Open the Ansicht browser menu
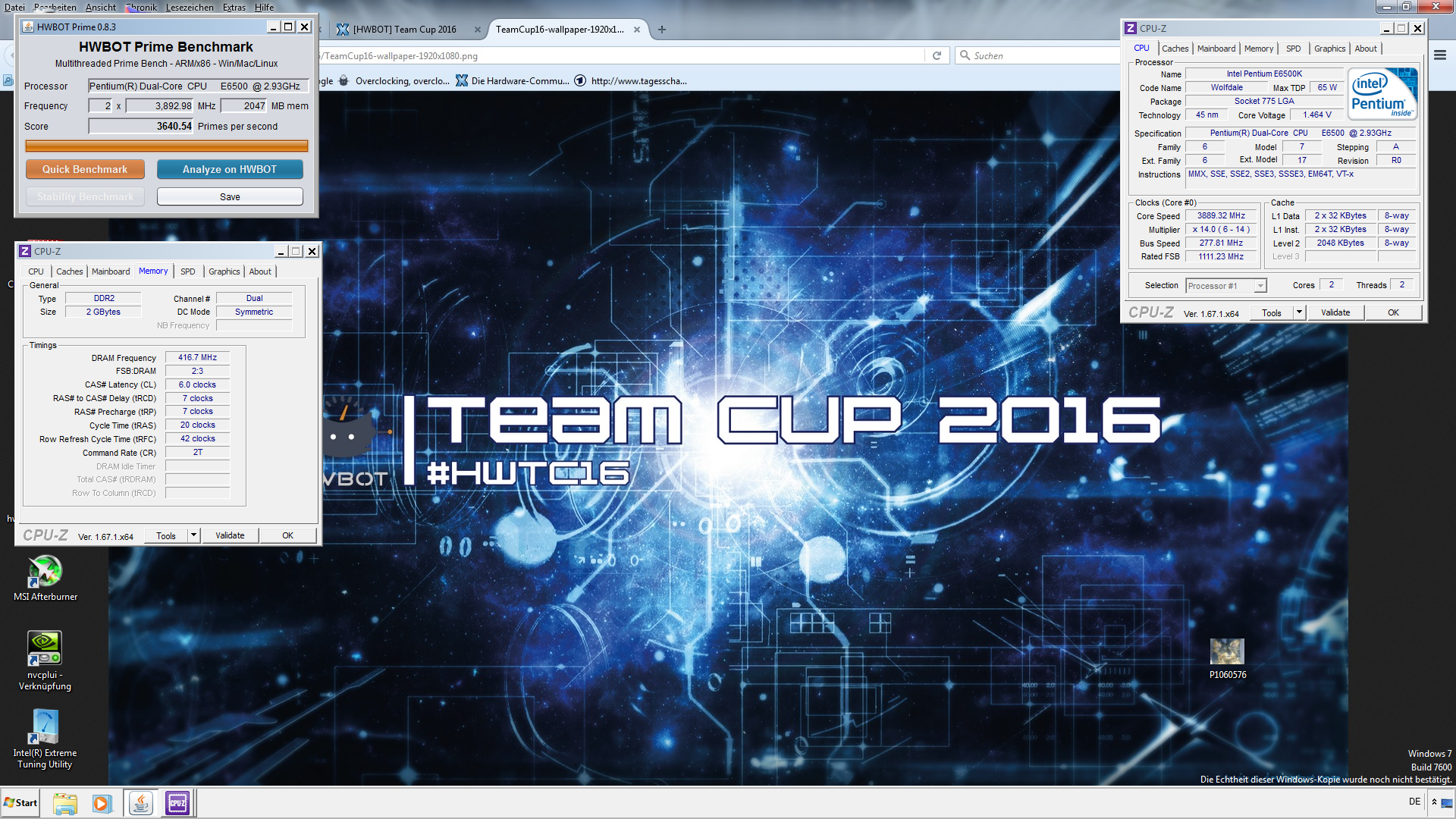The image size is (1456, 819). 101,7
